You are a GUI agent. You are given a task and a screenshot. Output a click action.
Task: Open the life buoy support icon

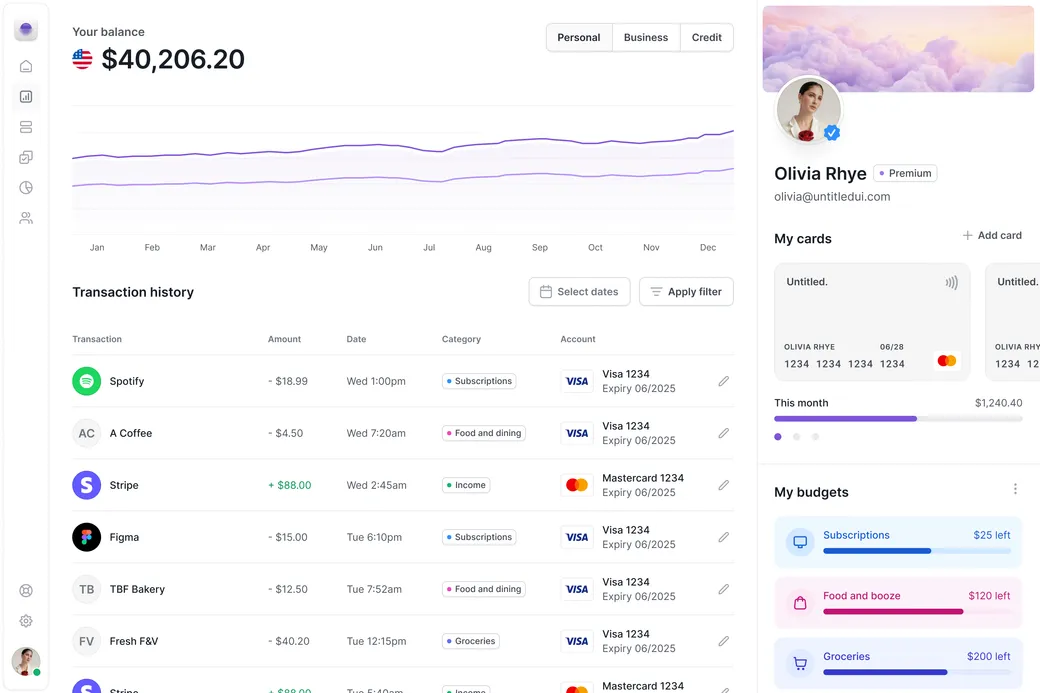[x=26, y=591]
